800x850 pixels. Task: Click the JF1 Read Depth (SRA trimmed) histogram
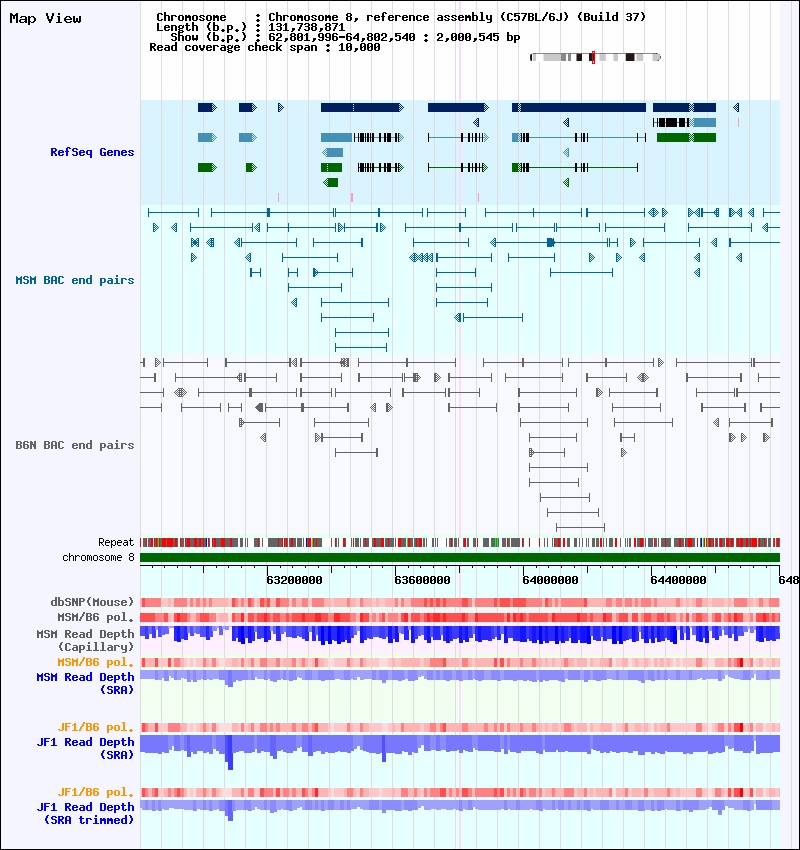coord(460,808)
